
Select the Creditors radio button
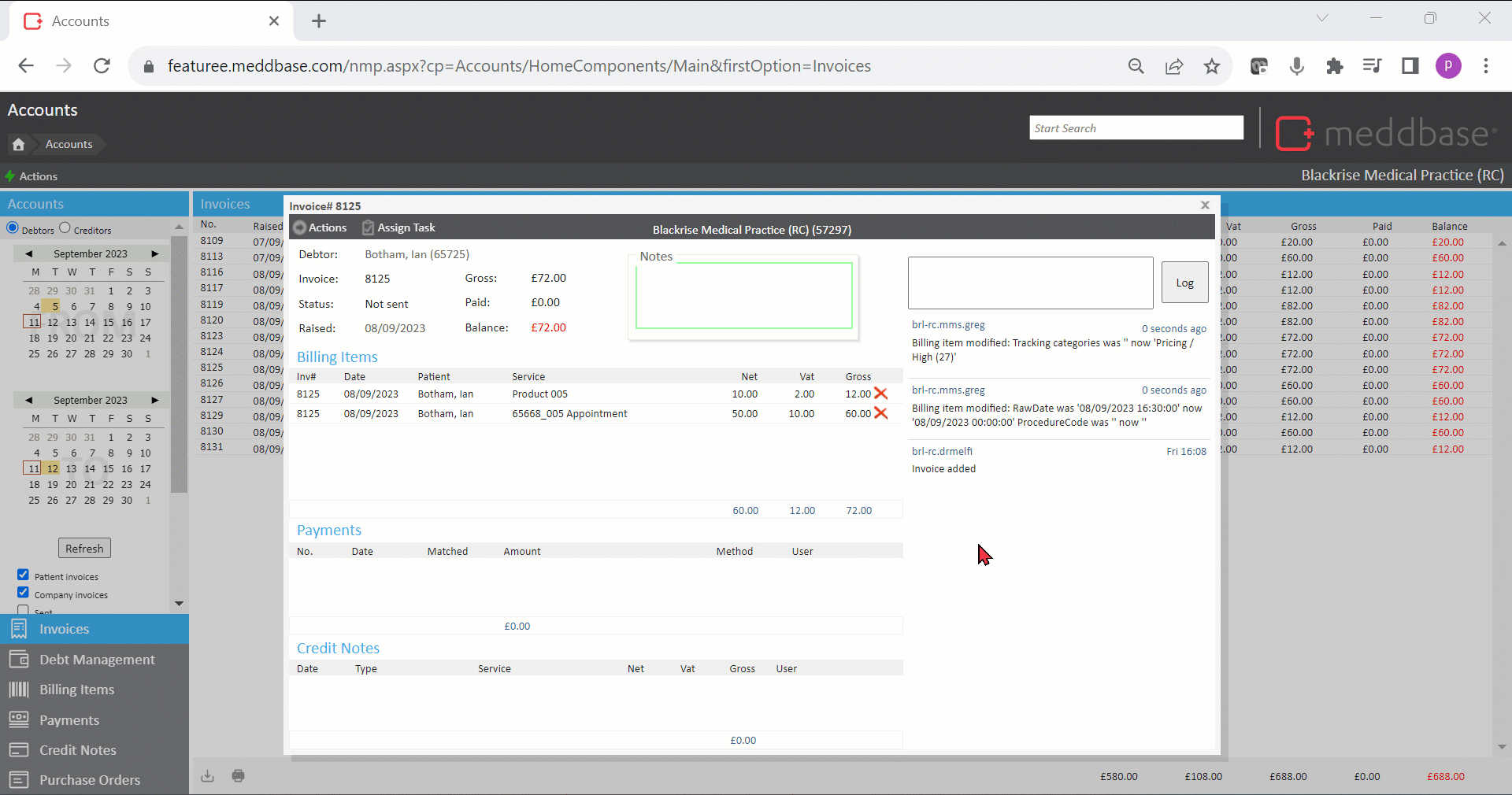[x=65, y=228]
